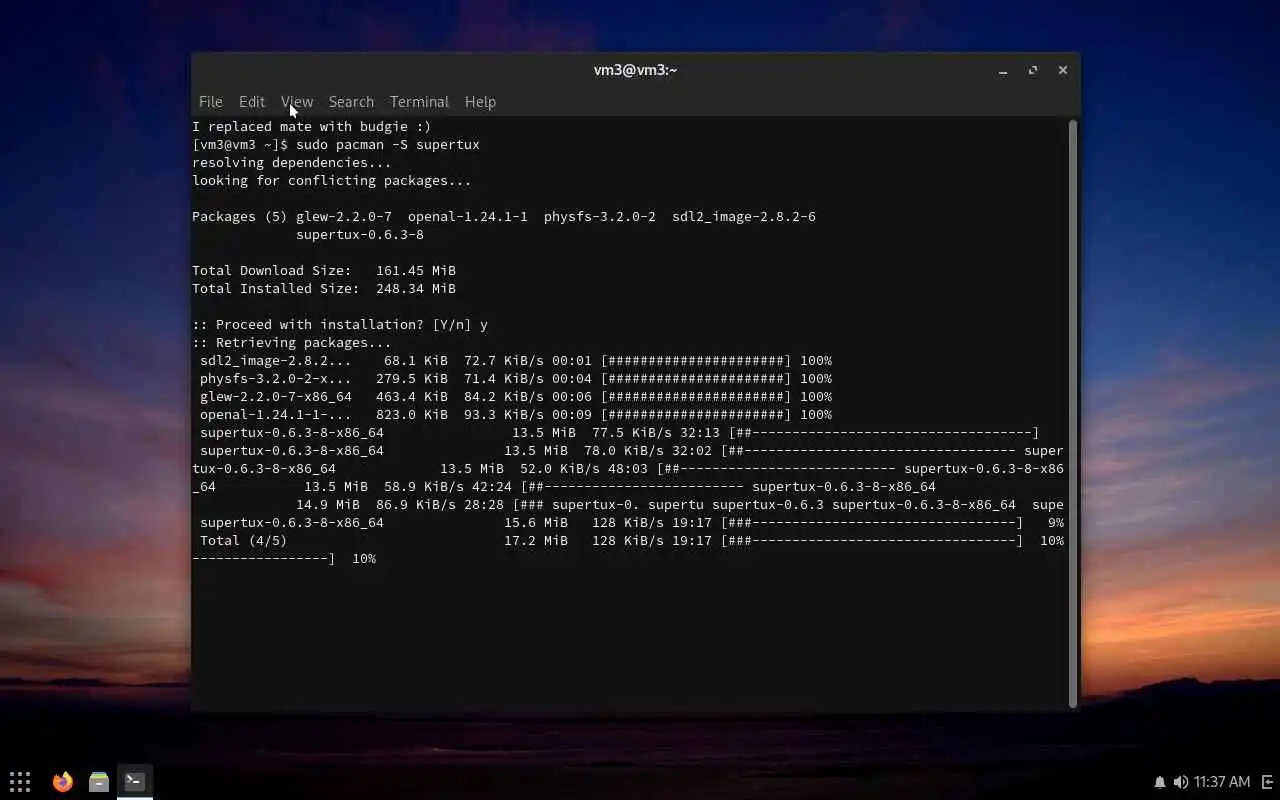
Task: Open the file manager panel icon
Action: point(98,781)
